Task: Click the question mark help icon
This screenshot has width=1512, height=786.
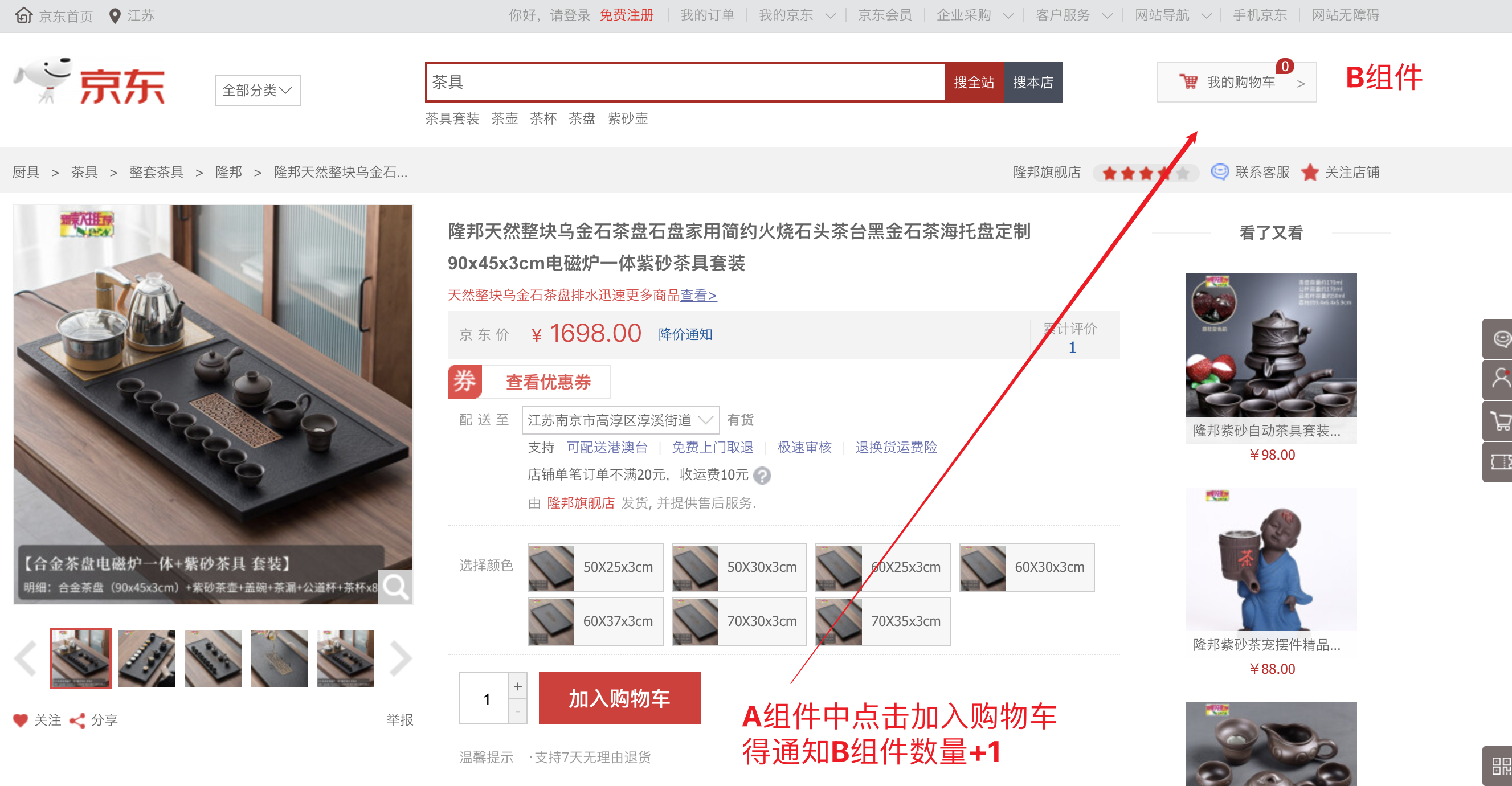Action: [x=762, y=475]
